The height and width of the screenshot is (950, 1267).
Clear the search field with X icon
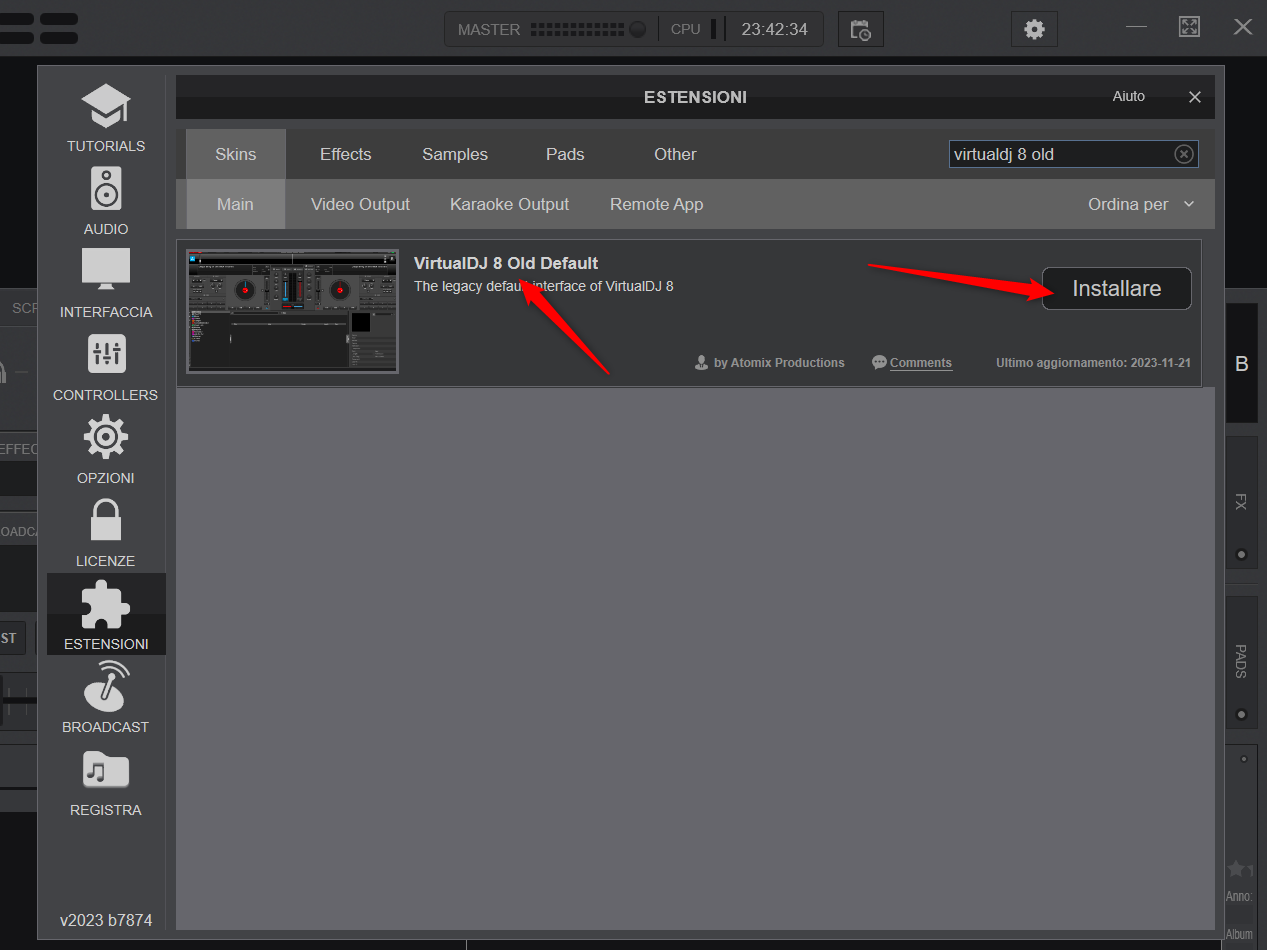1183,154
